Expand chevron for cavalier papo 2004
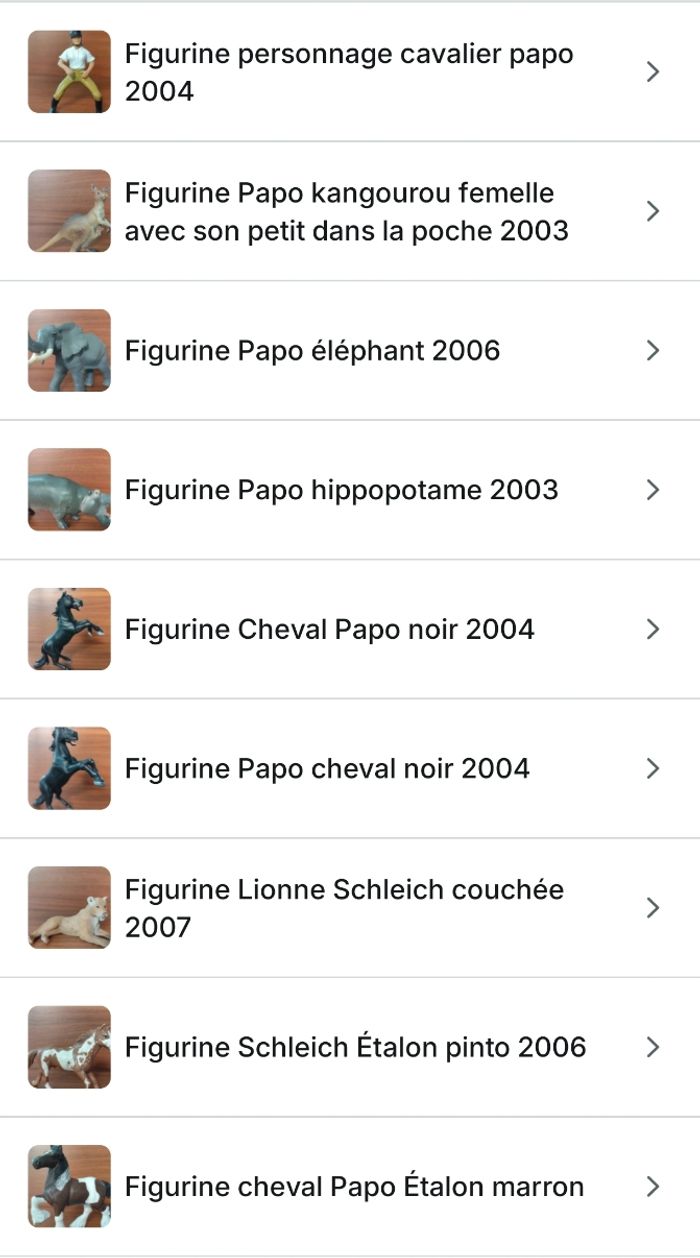Image resolution: width=700 pixels, height=1258 pixels. (653, 72)
